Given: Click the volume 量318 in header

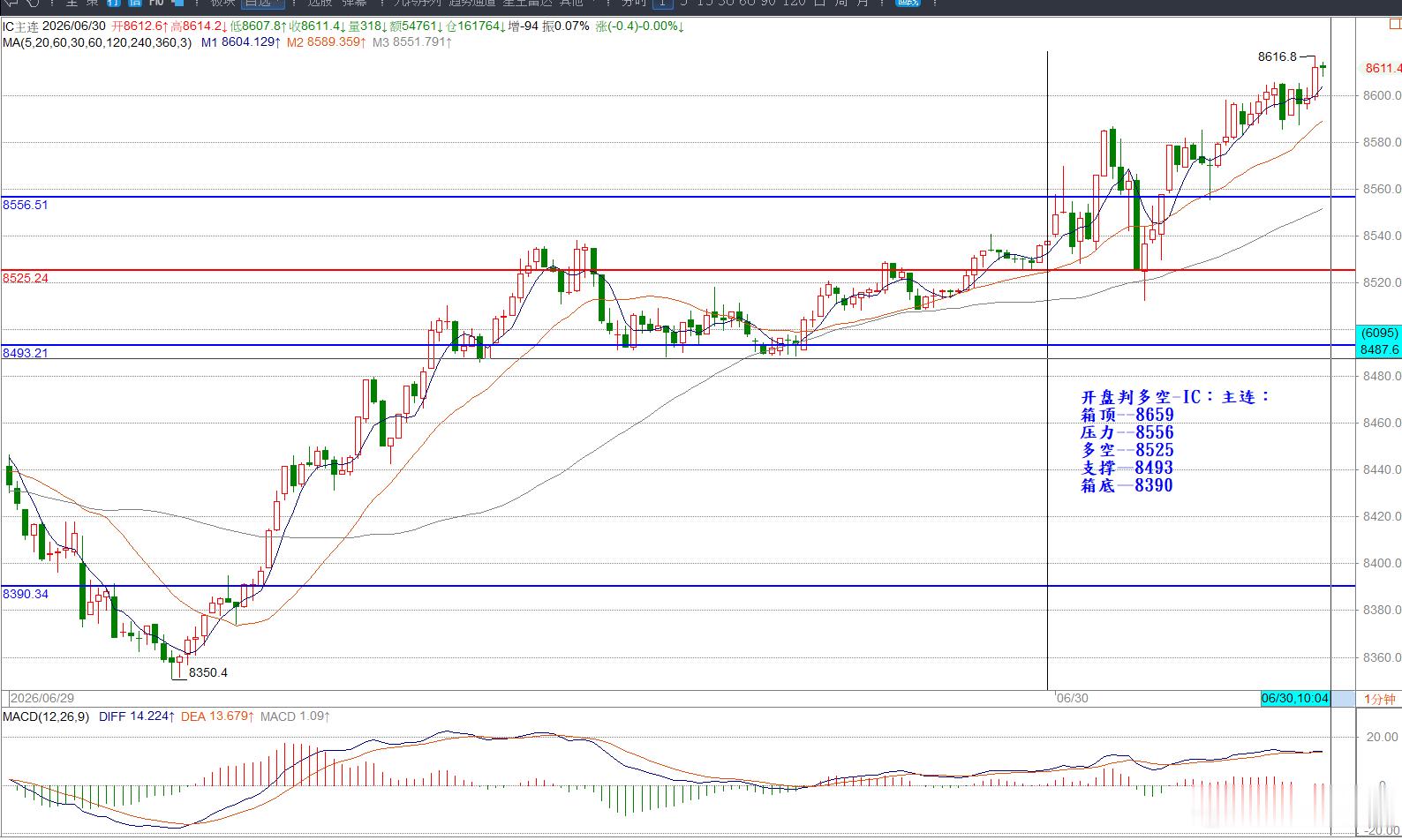Looking at the screenshot, I should 369,26.
